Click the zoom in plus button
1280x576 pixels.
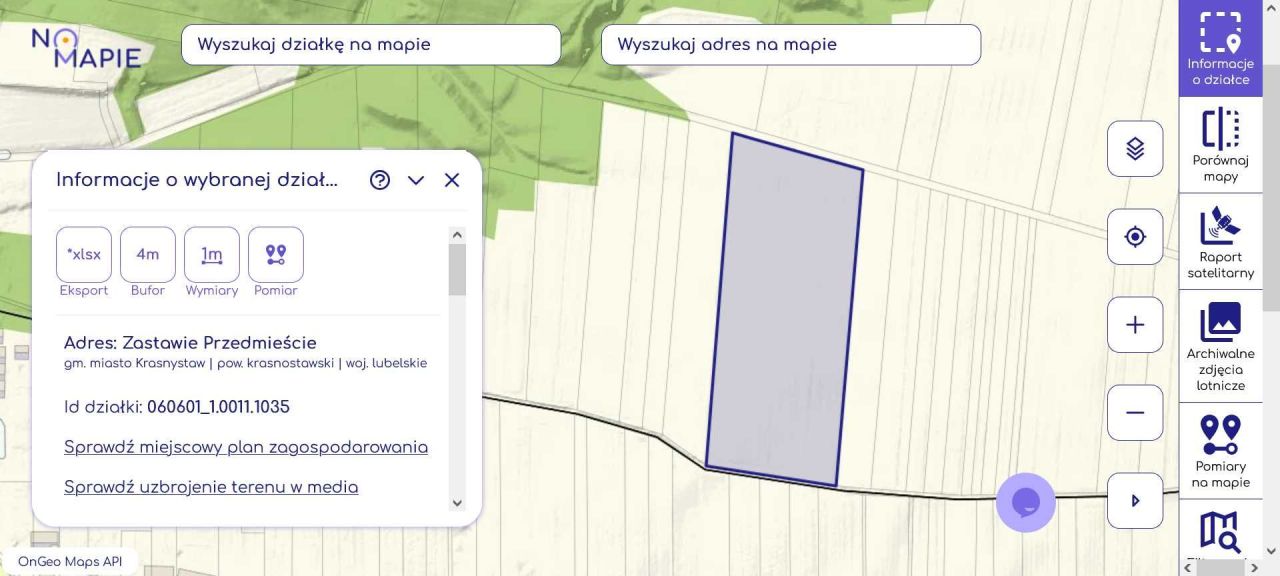(1134, 324)
